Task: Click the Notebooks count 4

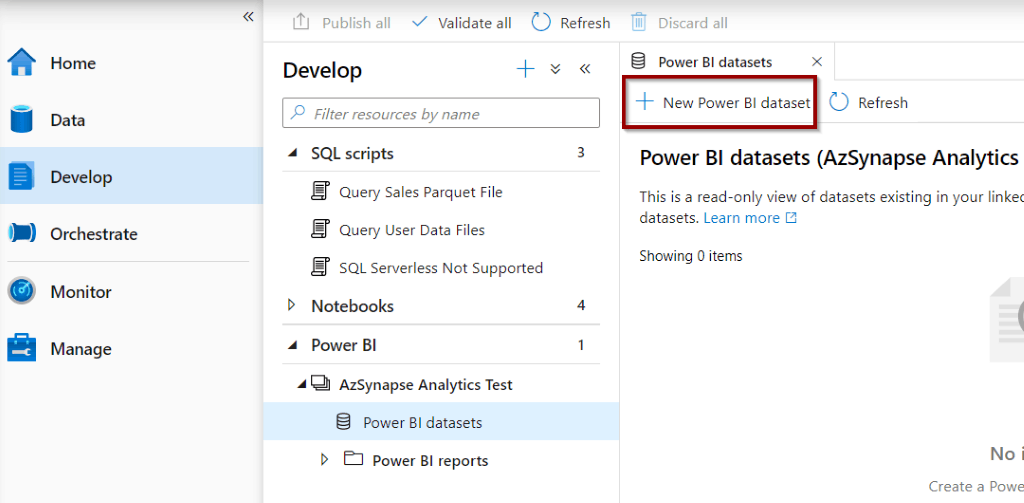Action: tap(581, 305)
